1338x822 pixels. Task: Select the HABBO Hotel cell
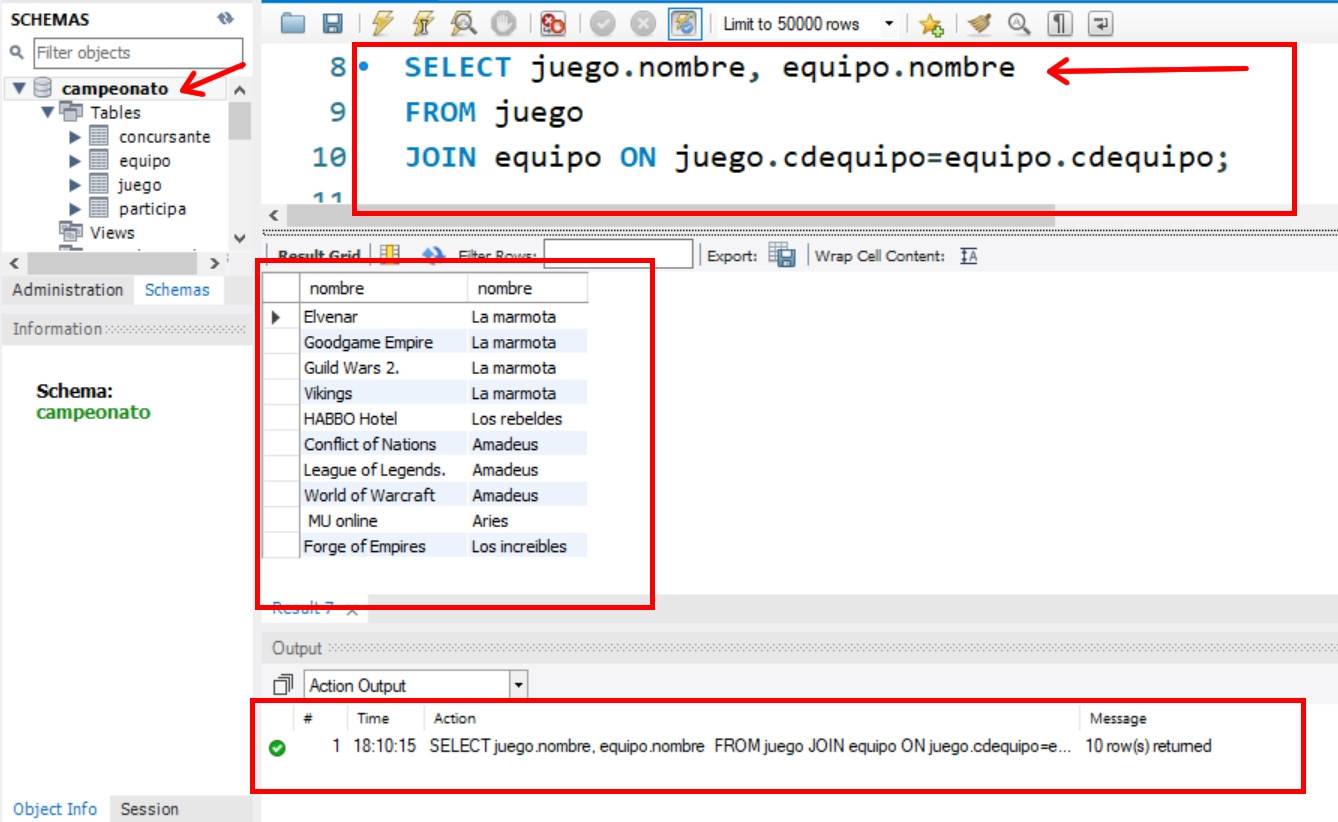click(383, 419)
